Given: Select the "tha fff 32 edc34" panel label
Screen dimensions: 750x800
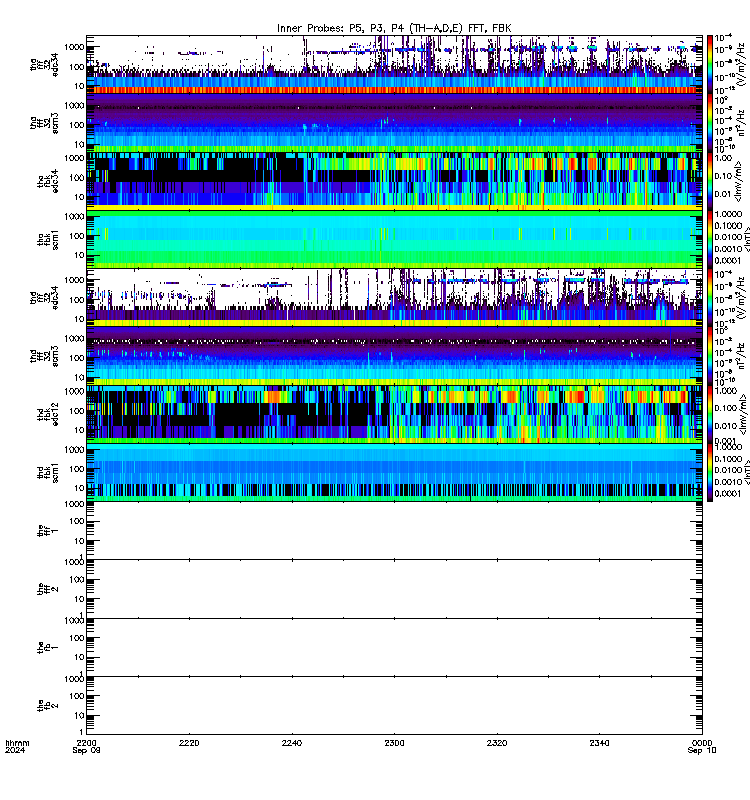Looking at the screenshot, I should (x=44, y=65).
